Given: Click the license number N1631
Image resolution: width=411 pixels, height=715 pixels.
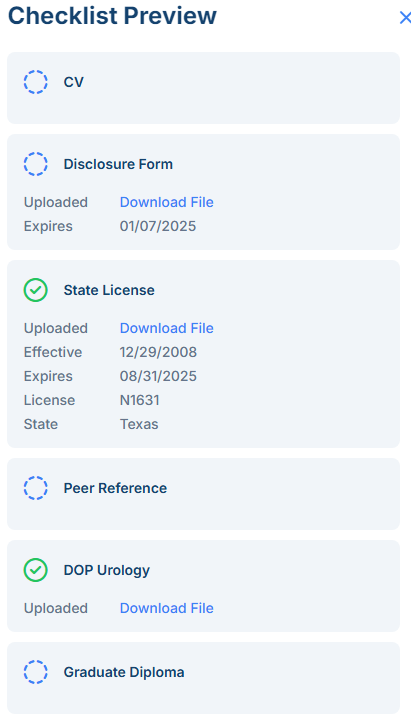Looking at the screenshot, I should [x=140, y=400].
